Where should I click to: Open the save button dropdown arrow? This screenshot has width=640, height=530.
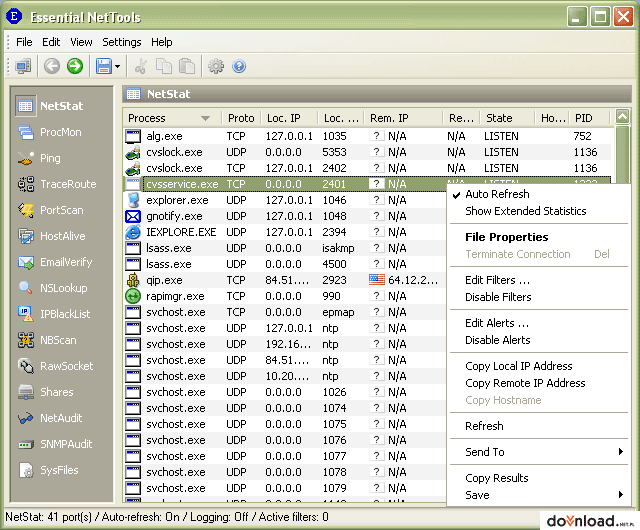click(118, 66)
